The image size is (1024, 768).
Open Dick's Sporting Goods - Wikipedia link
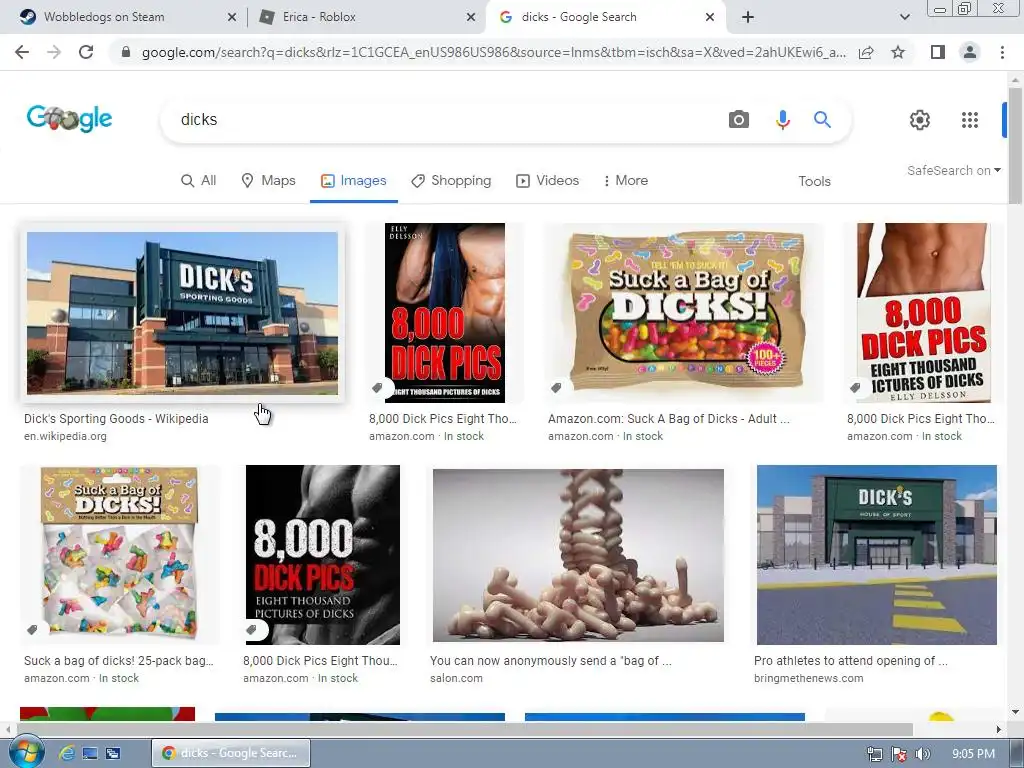[x=116, y=419]
